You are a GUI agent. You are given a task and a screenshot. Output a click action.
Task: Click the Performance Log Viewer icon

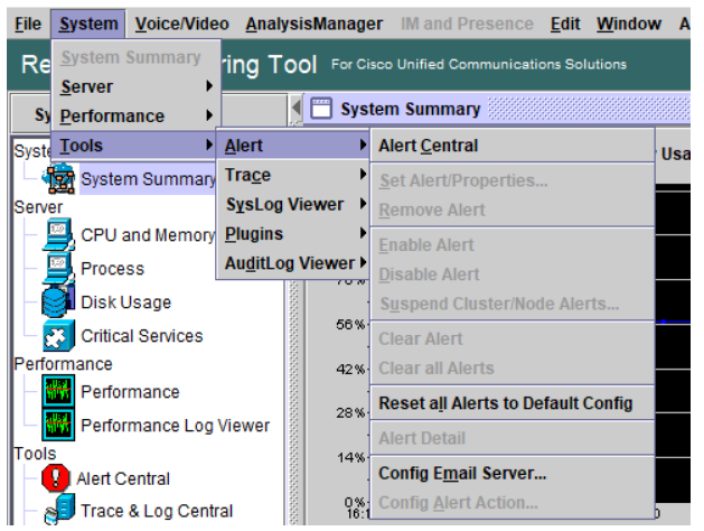pos(58,425)
